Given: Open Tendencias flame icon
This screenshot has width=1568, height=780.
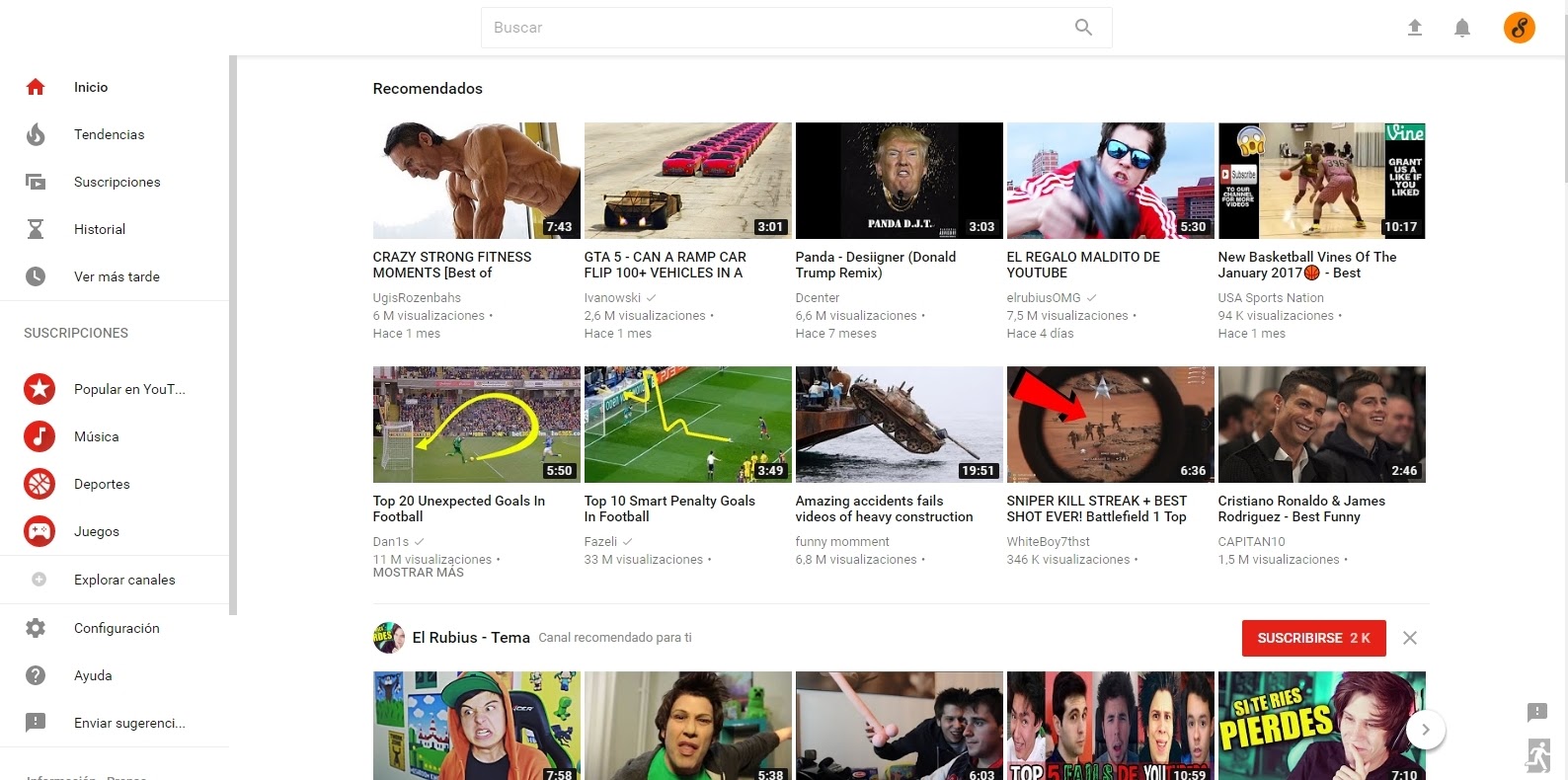Looking at the screenshot, I should click(36, 134).
